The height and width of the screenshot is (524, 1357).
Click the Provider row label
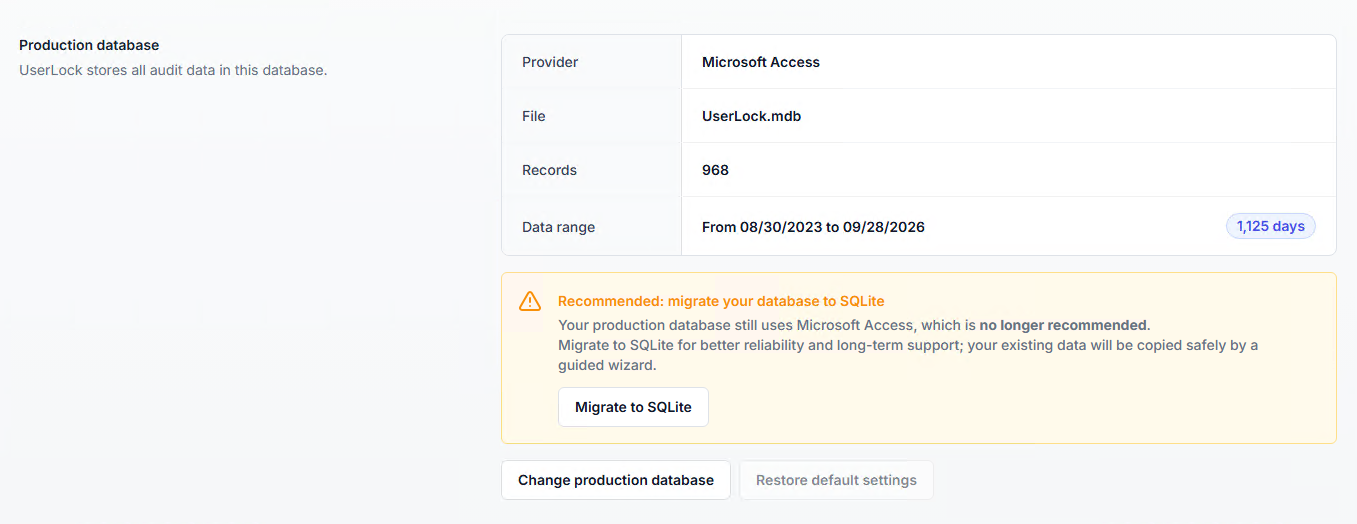pyautogui.click(x=550, y=62)
